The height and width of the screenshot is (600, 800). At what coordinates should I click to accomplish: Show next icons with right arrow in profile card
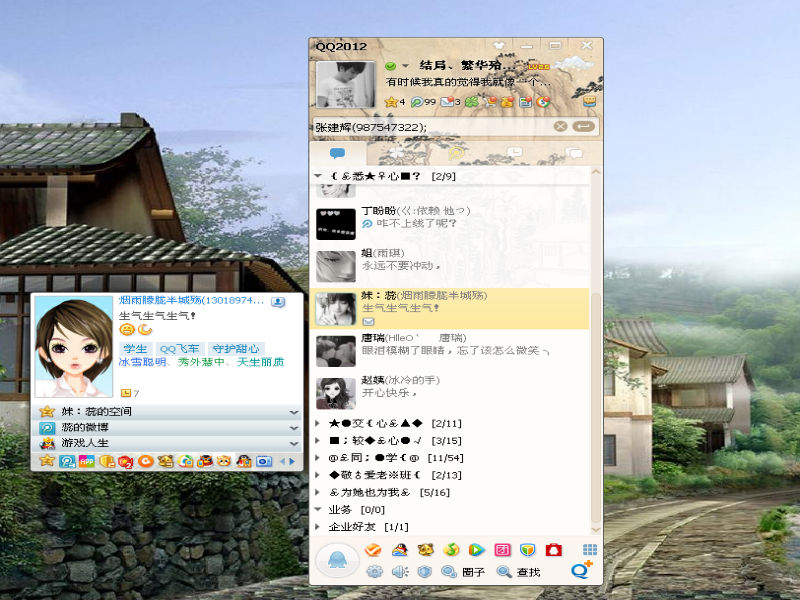292,461
